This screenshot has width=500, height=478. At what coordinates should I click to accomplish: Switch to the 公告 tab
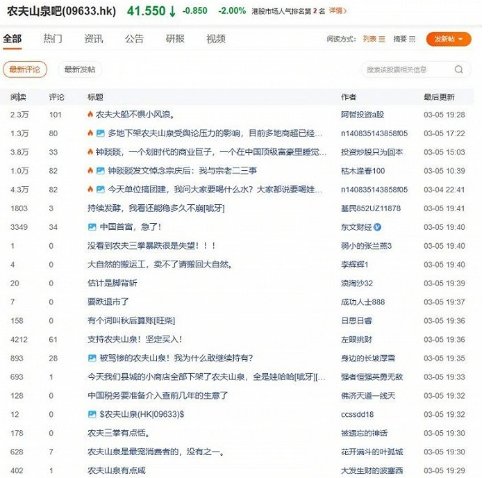coord(134,39)
